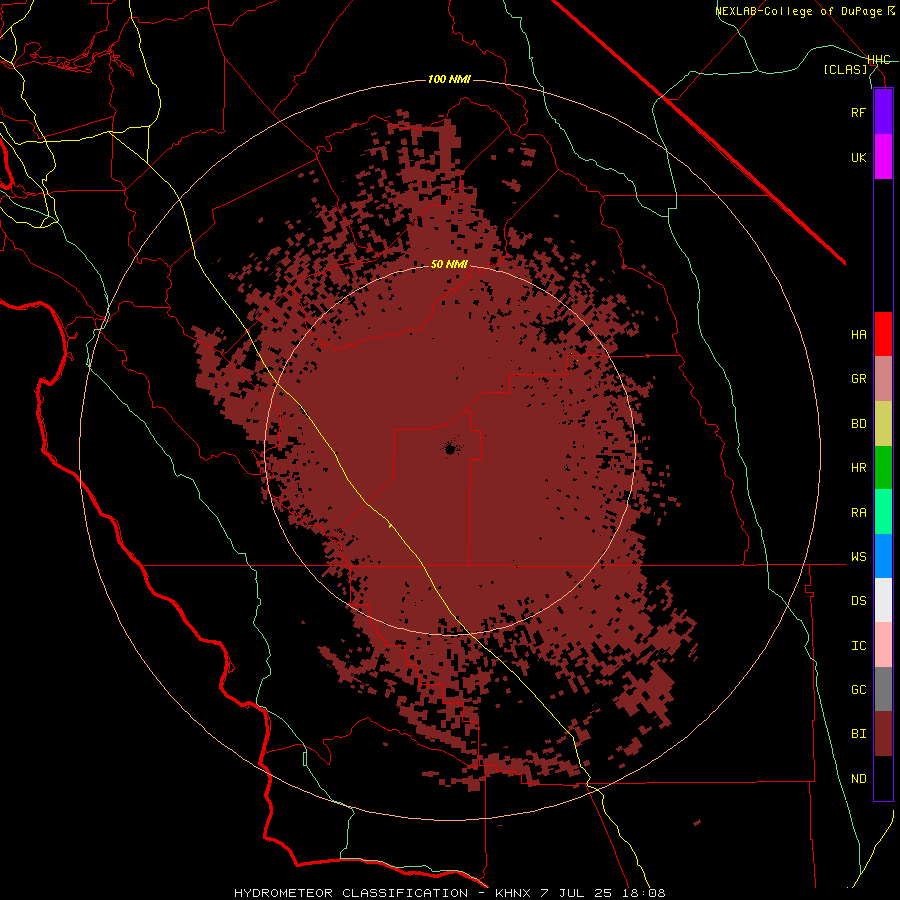900x900 pixels.
Task: Click the DS white legend swatch
Action: coord(883,600)
